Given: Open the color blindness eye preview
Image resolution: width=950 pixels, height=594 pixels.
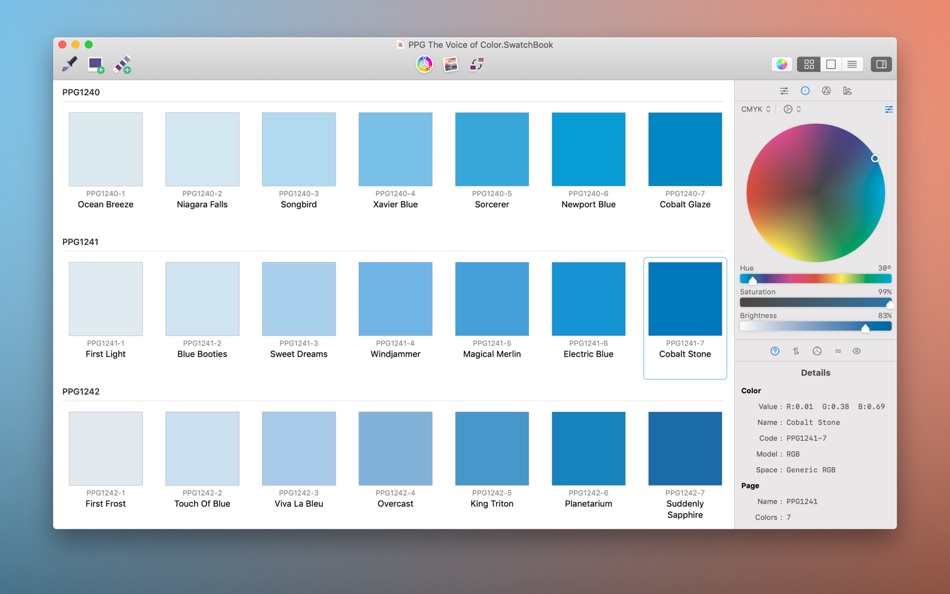Looking at the screenshot, I should 856,351.
